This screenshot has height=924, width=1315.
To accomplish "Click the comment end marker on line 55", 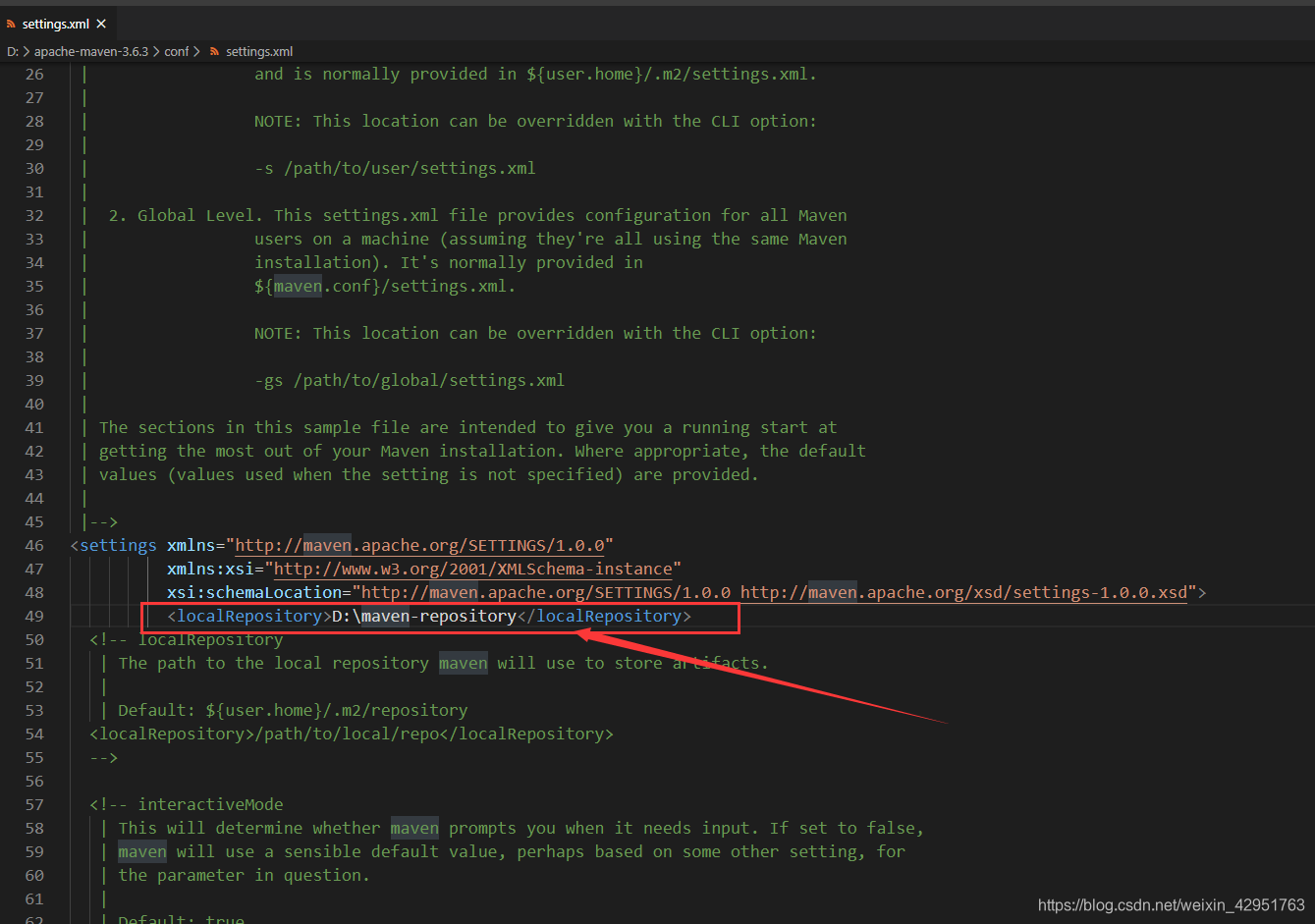I will pos(103,757).
